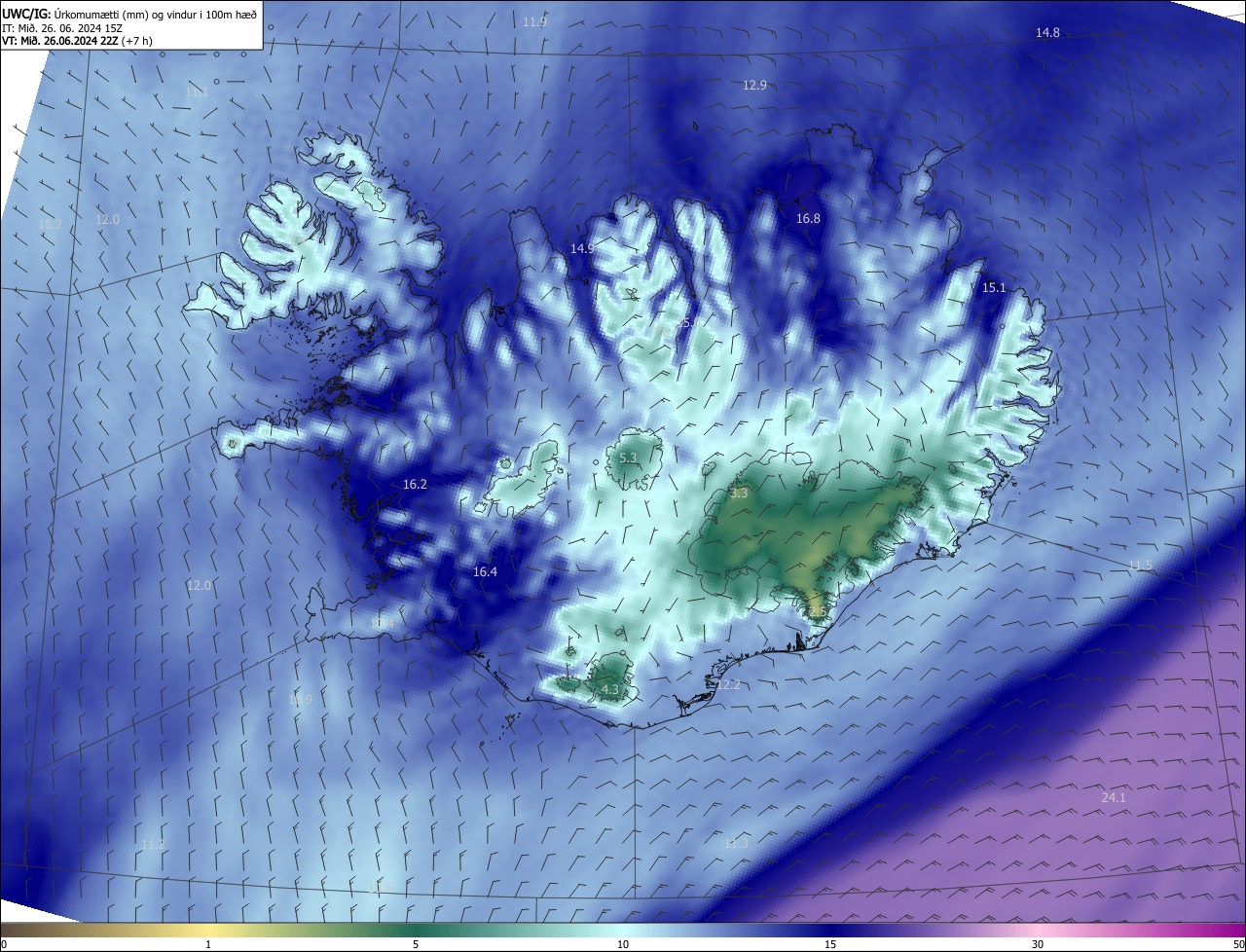
Task: Click the 14.9 value label
Action: (x=582, y=249)
